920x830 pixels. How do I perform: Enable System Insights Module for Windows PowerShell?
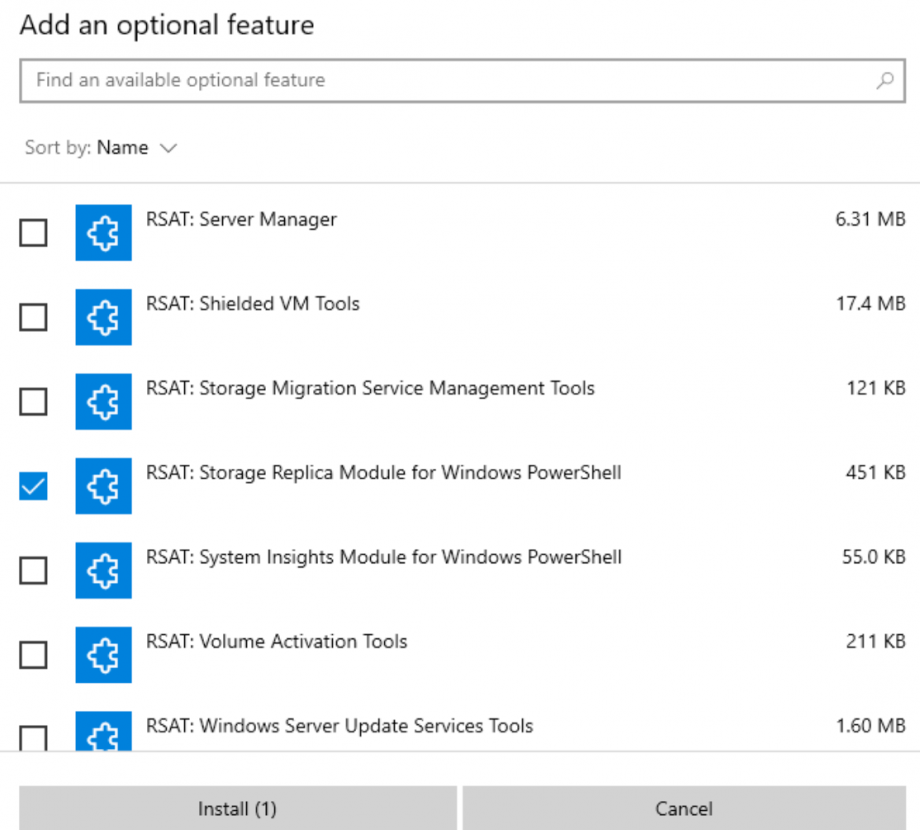pyautogui.click(x=33, y=571)
